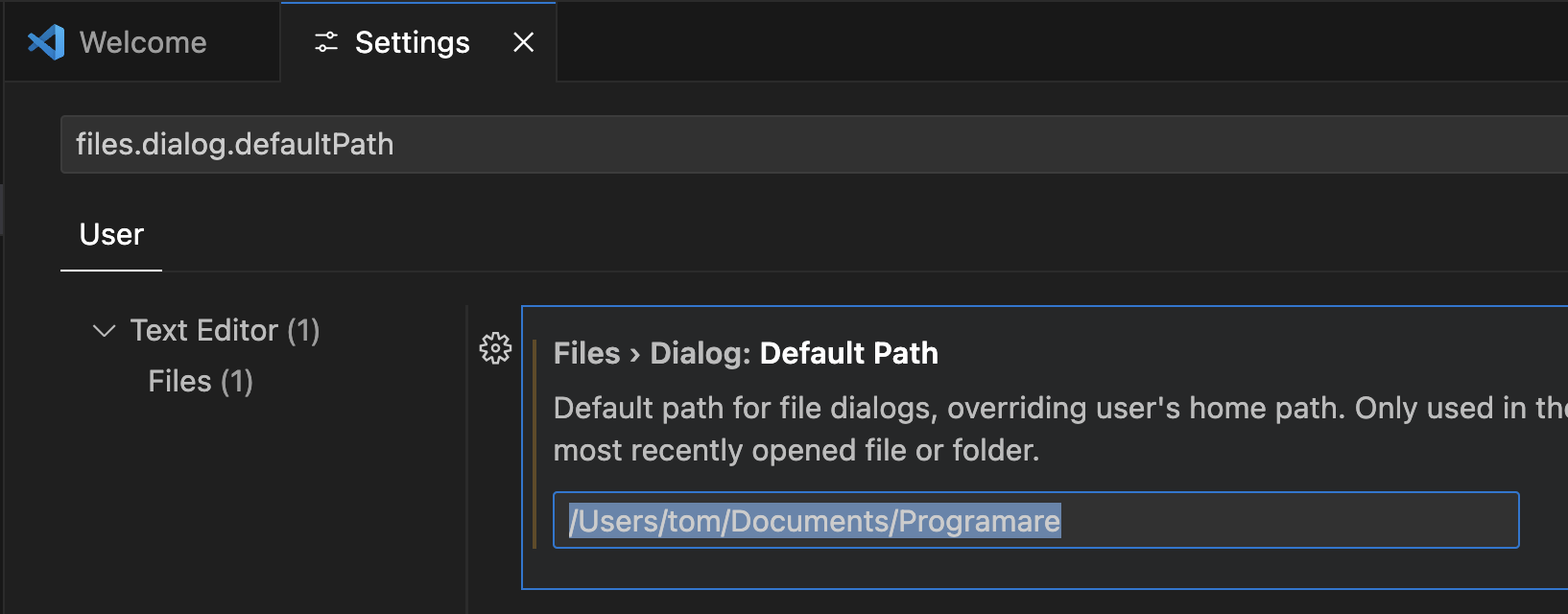Close the Settings editor tab
This screenshot has height=614, width=1568.
point(523,42)
